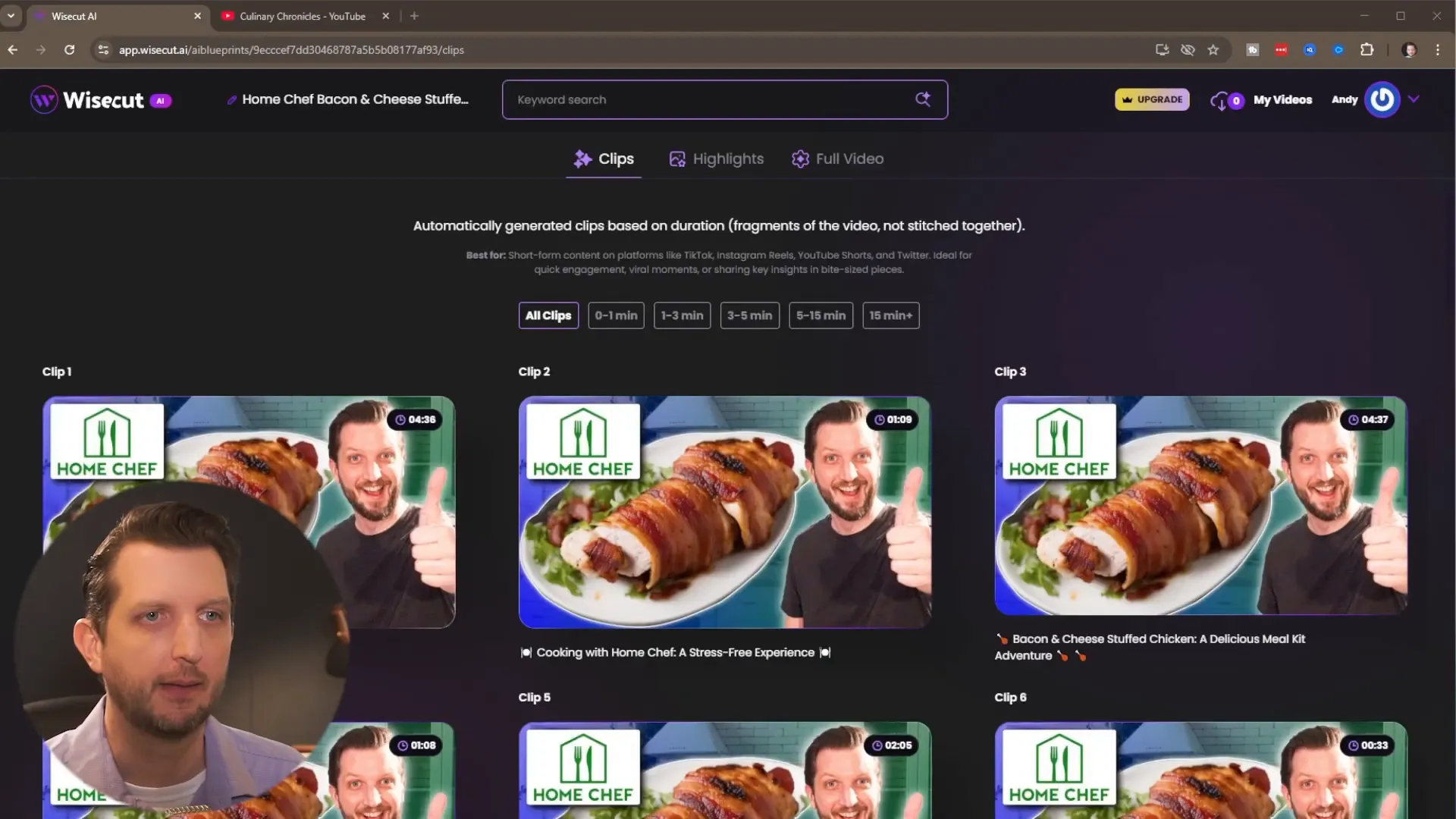Filter clips by 5-15 min

(821, 315)
